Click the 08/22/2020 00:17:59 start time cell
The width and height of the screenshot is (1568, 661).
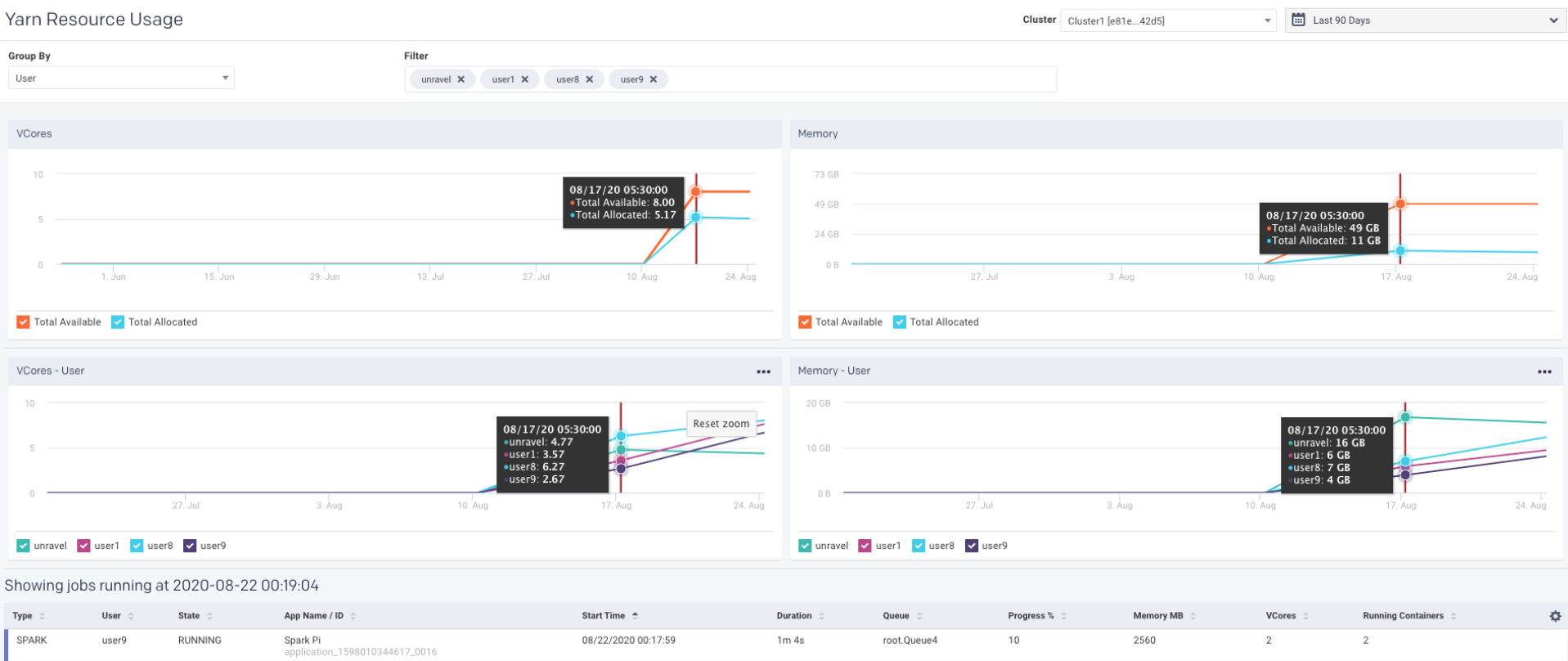629,641
